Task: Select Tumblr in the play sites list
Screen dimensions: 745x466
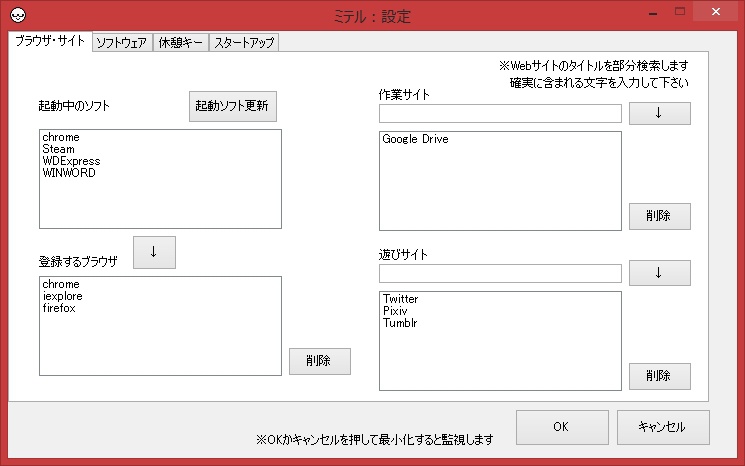Action: [400, 323]
